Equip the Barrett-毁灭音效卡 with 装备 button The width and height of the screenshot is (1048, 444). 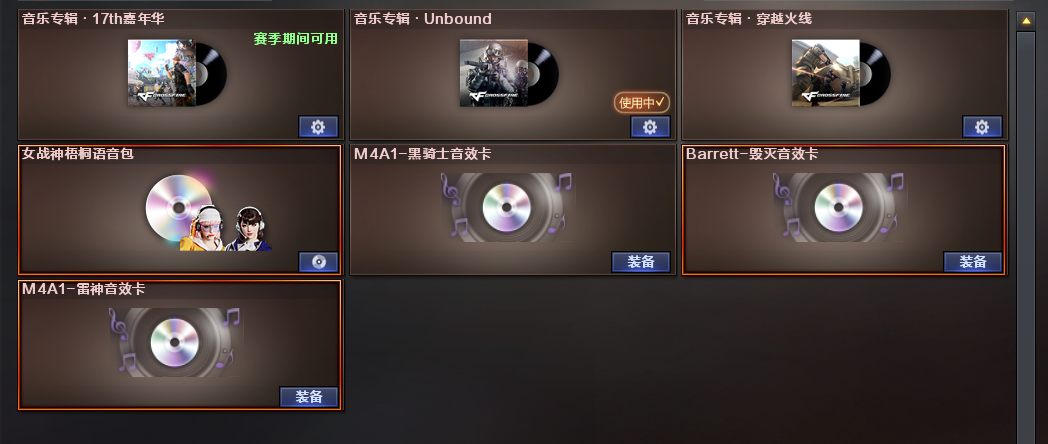[972, 262]
